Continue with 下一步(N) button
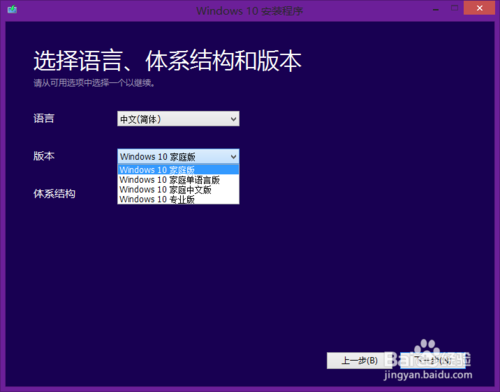Screen dimensions: 500x392 433,360
